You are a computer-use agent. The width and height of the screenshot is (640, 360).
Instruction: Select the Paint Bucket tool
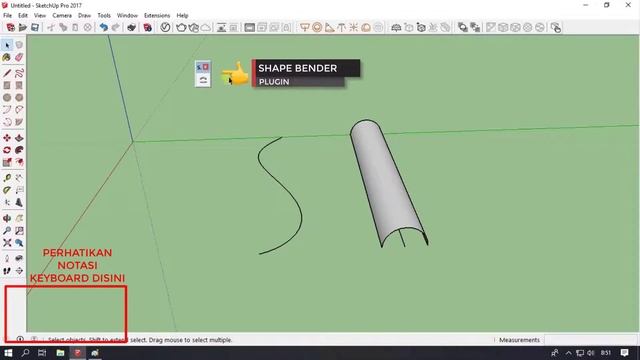pos(7,58)
